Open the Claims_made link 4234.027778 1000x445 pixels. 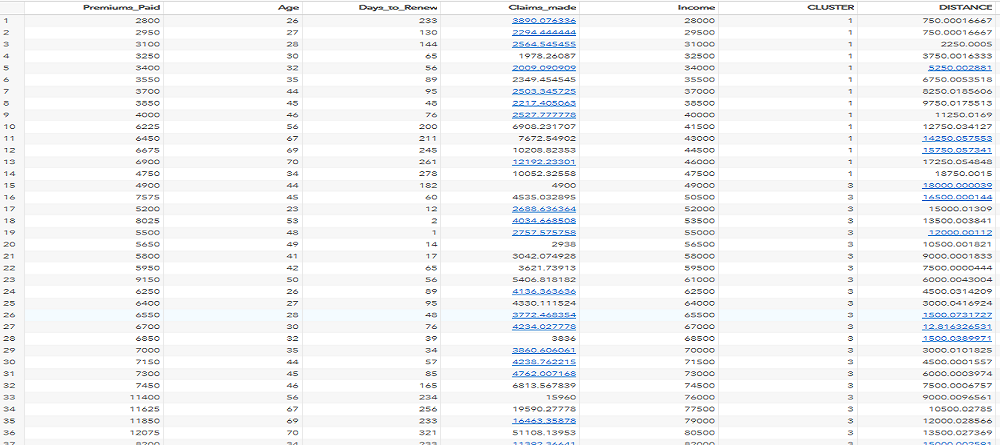tap(544, 325)
